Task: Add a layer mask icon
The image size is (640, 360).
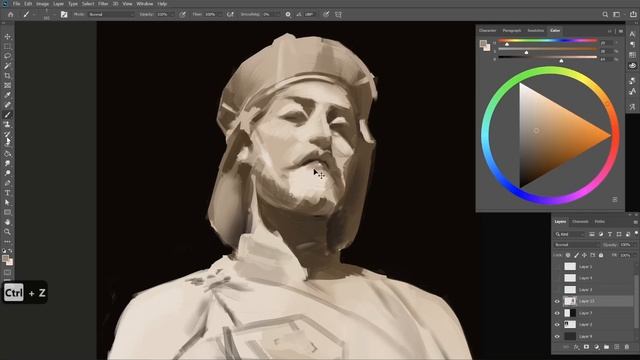Action: [587, 347]
